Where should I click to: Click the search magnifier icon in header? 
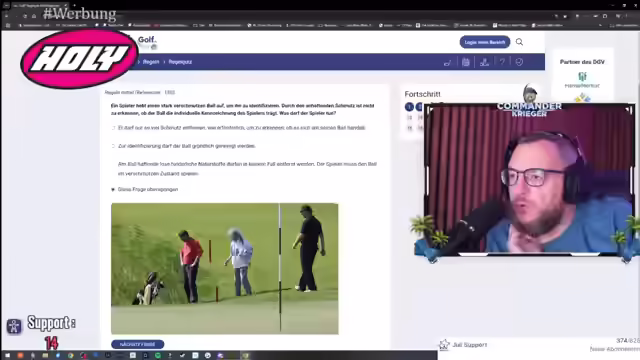(519, 42)
